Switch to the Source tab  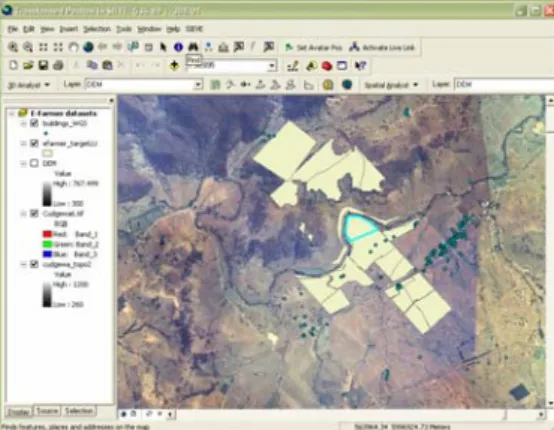pyautogui.click(x=47, y=411)
